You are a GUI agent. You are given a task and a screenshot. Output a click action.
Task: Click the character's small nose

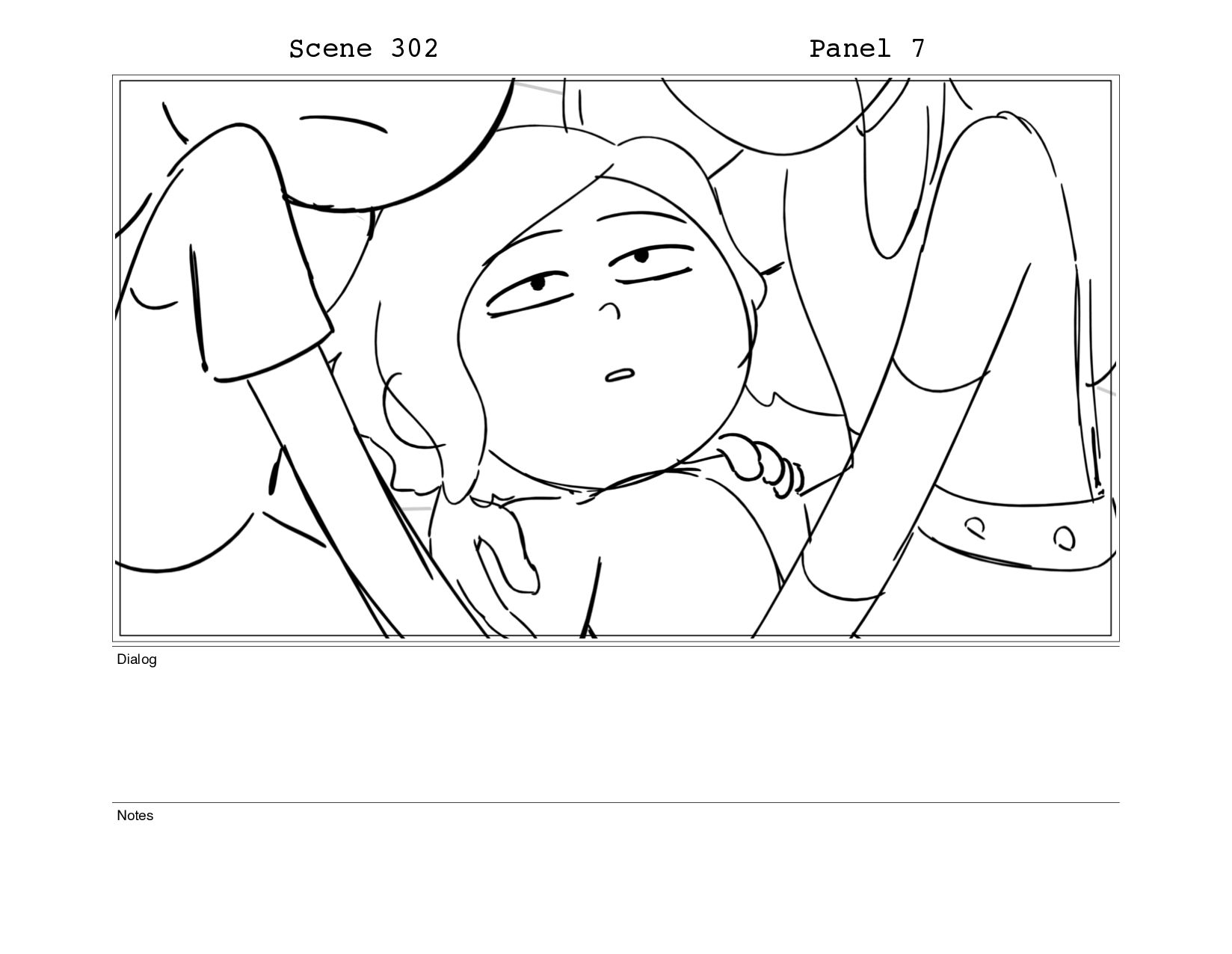[x=609, y=309]
